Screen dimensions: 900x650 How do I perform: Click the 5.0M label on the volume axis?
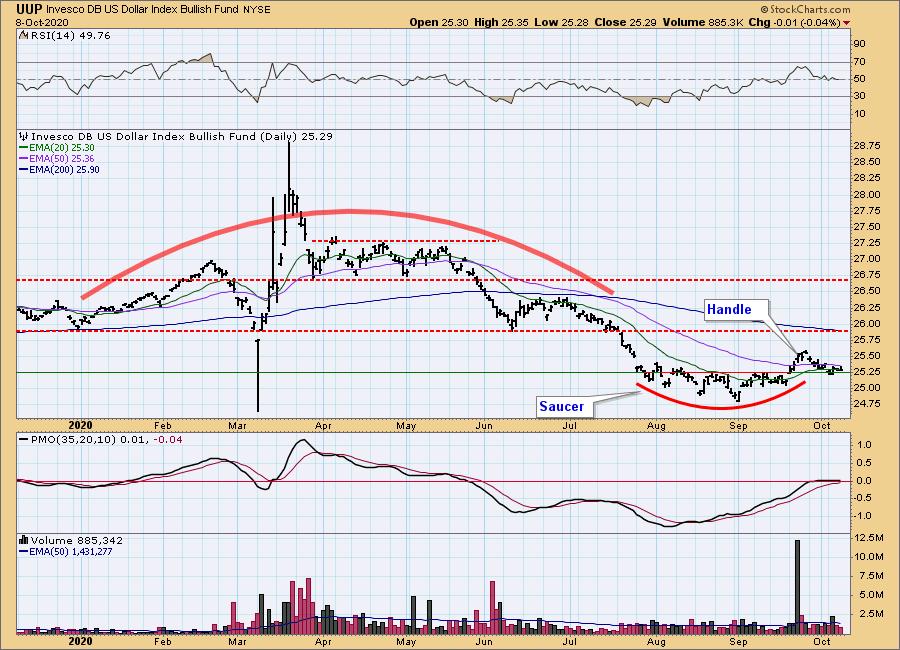871,595
